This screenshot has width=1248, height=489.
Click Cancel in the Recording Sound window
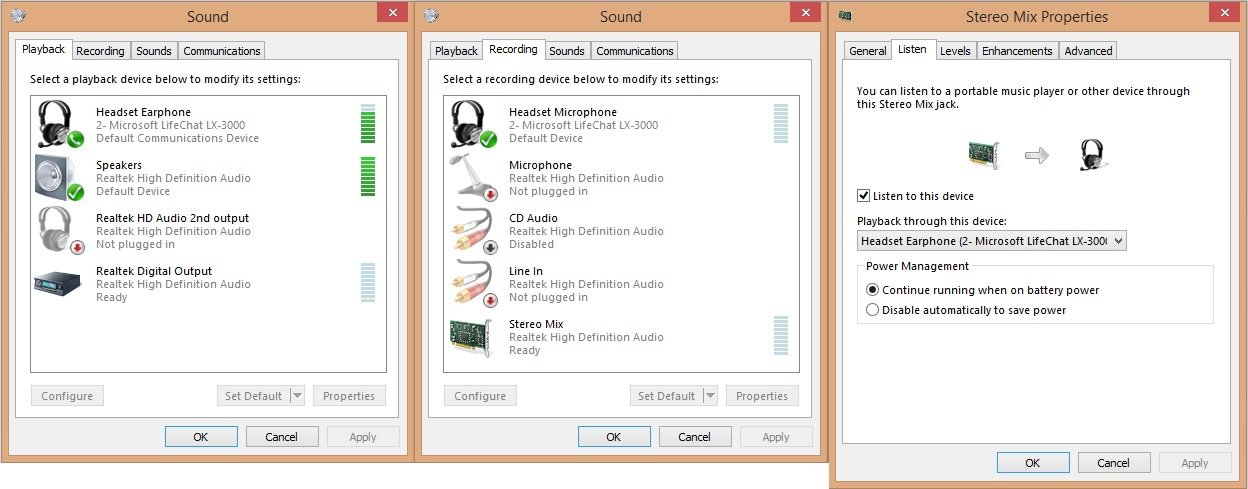tap(694, 437)
